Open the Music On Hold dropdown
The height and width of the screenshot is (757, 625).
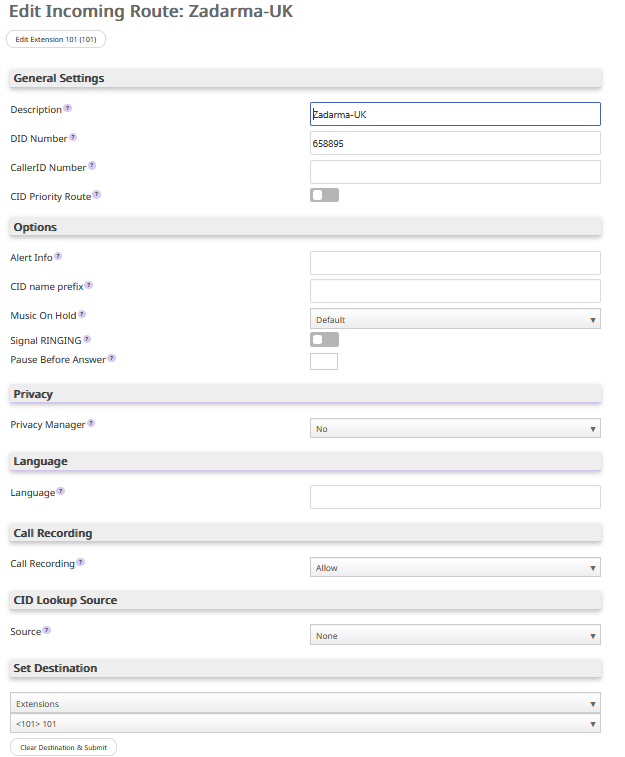(x=455, y=319)
